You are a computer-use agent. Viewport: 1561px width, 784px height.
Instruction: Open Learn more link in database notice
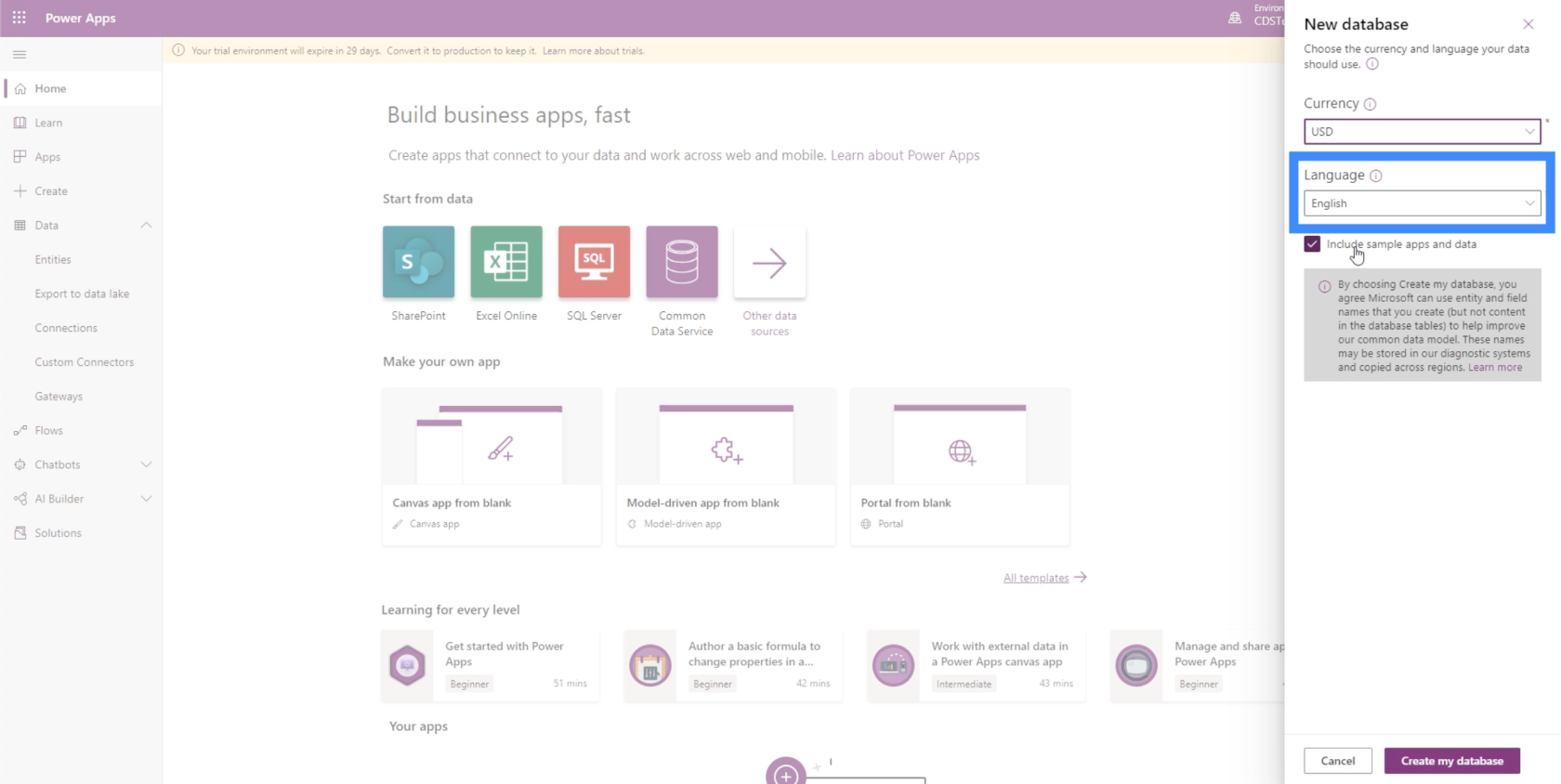click(x=1495, y=368)
